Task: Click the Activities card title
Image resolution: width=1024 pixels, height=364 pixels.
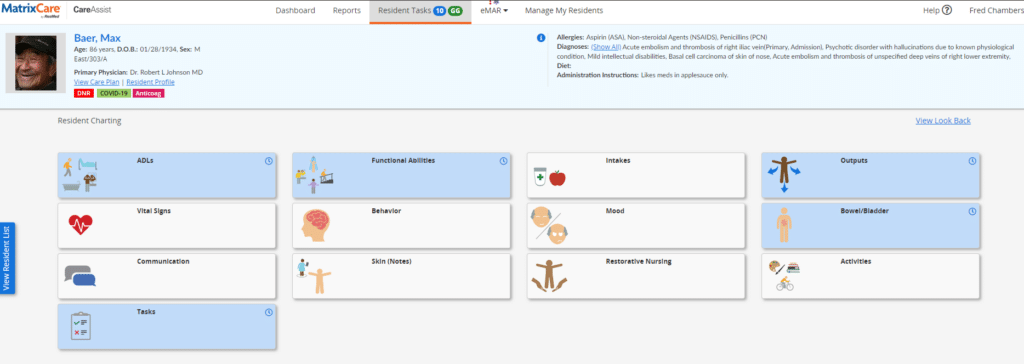Action: pyautogui.click(x=856, y=261)
